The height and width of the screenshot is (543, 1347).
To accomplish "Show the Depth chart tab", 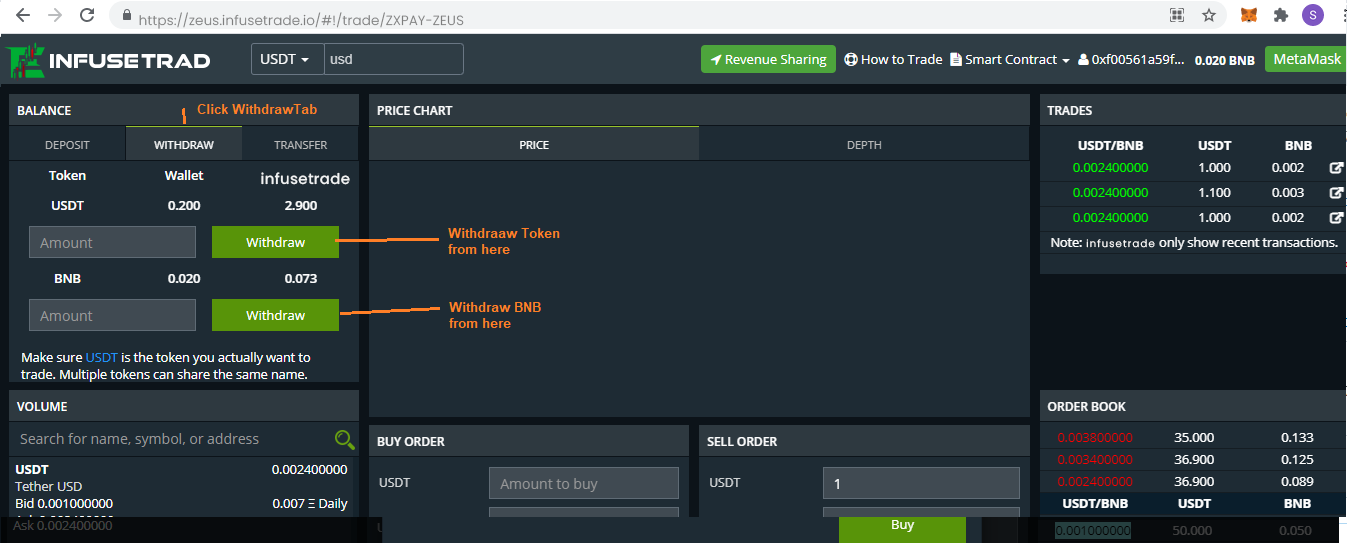I will [864, 145].
